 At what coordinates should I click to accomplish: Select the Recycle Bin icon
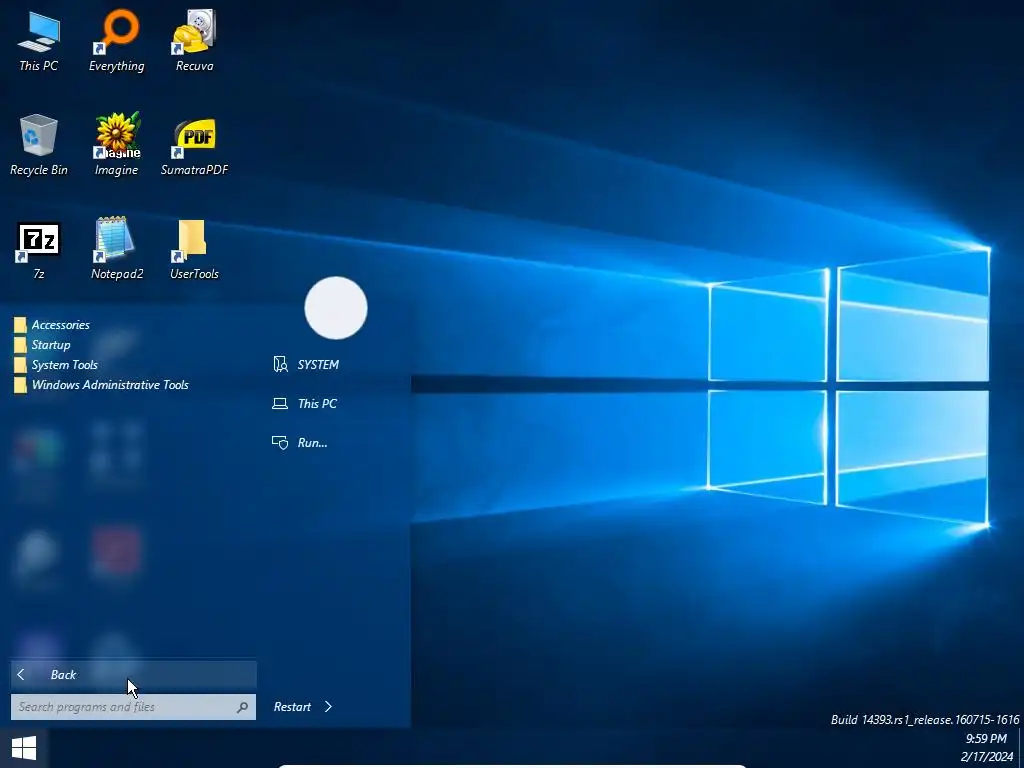coord(39,144)
